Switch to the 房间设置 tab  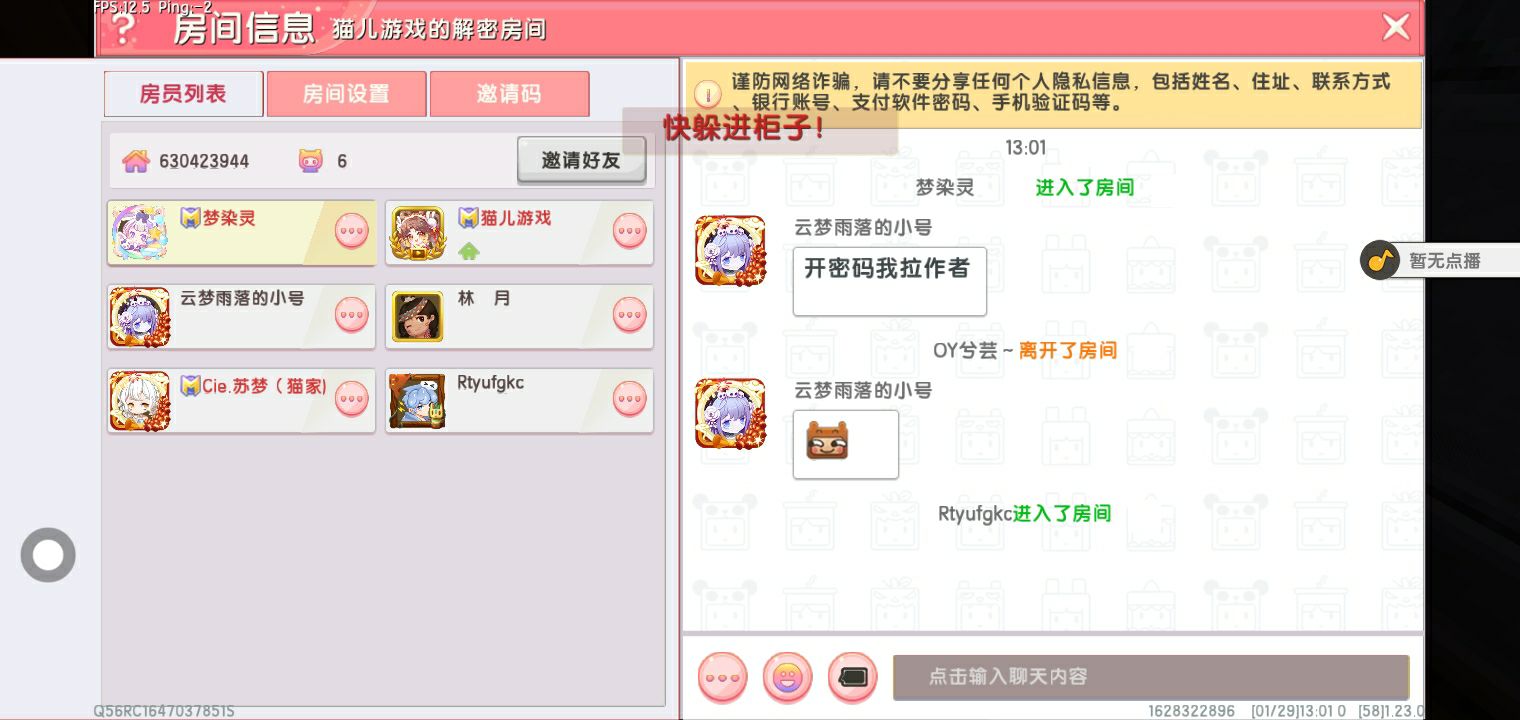click(346, 94)
